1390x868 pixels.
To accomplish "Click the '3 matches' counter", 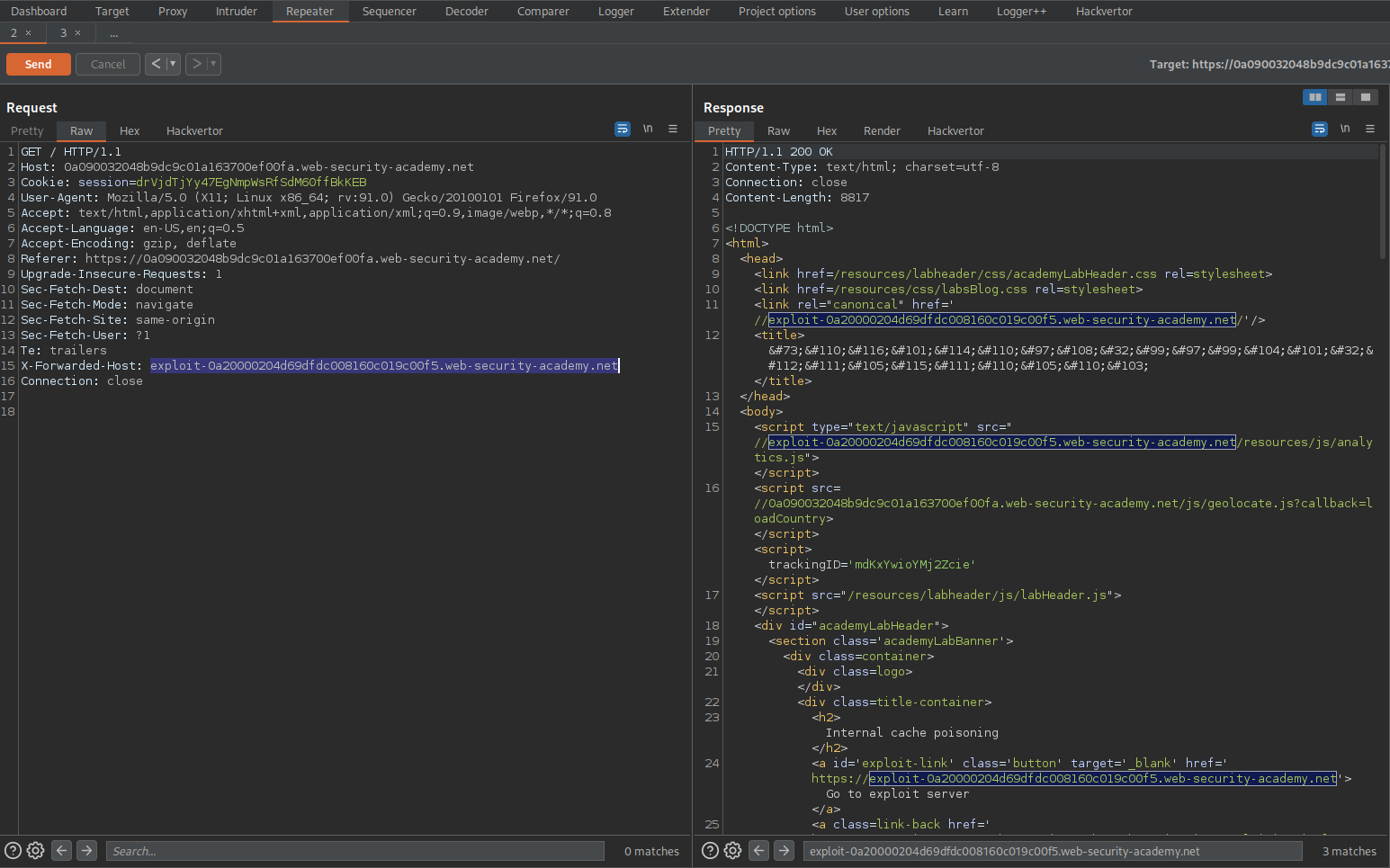I will point(1349,852).
